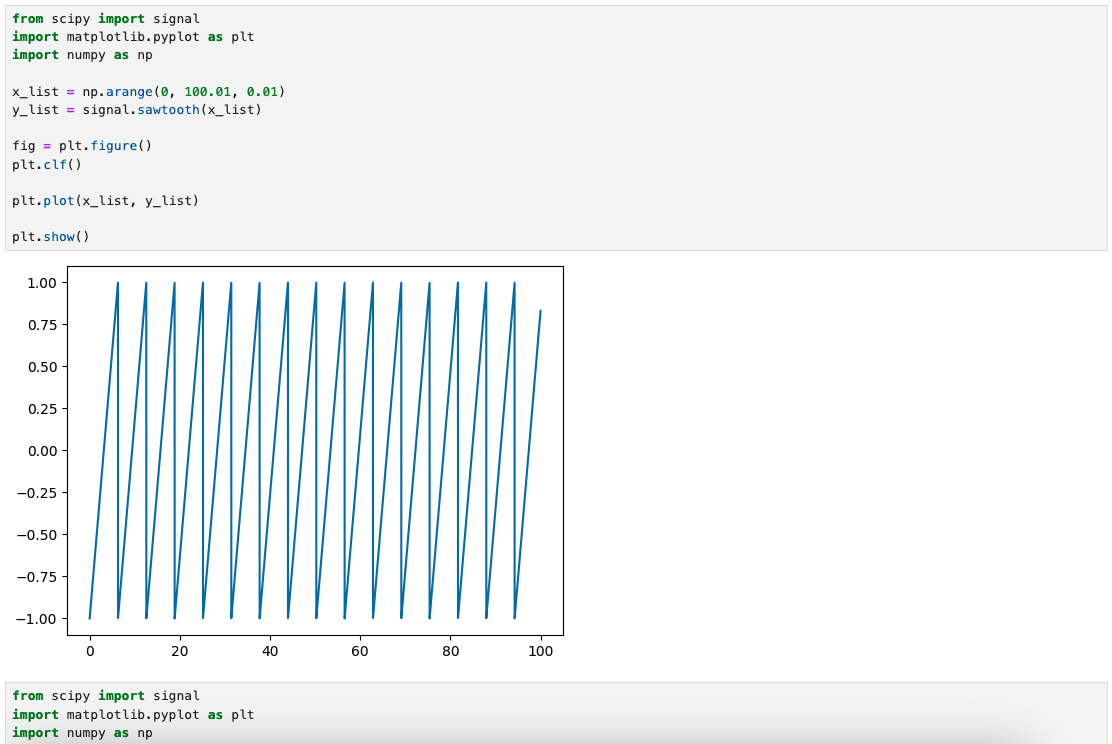Click the 100 x-axis tick label
The image size is (1112, 744).
click(x=540, y=651)
